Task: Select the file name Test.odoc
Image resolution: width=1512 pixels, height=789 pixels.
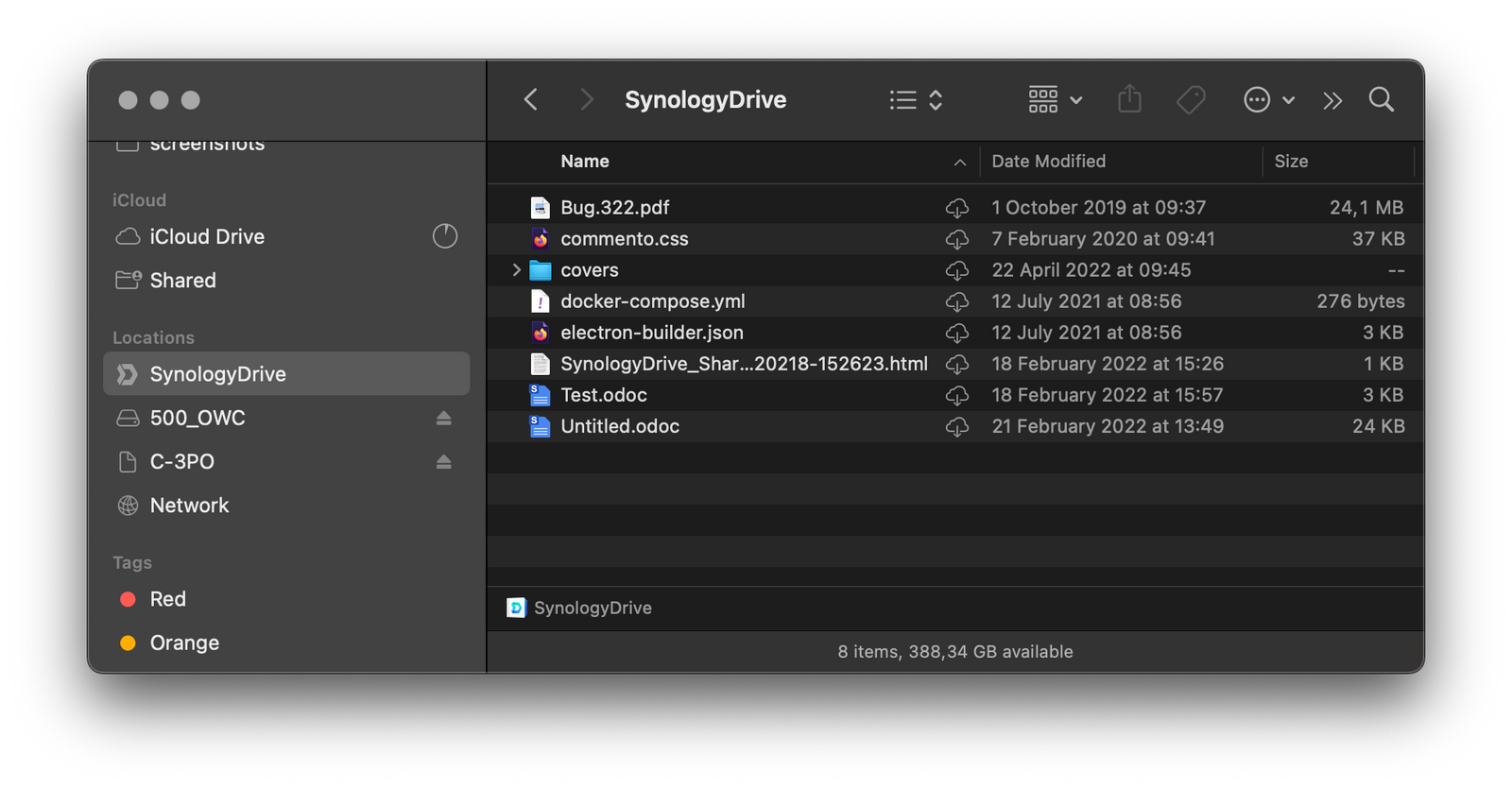Action: pos(603,395)
